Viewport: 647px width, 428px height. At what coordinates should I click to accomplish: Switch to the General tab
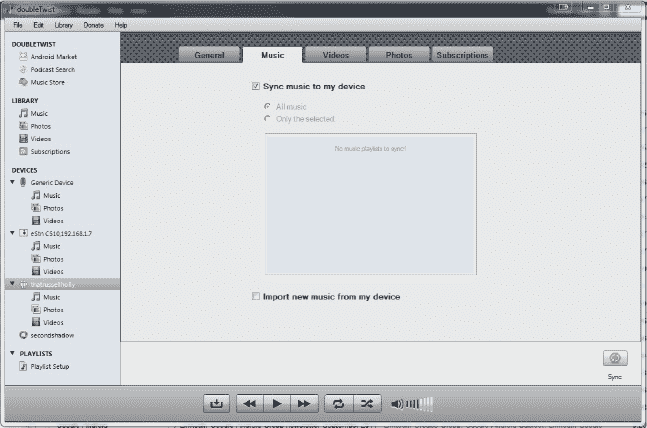pos(210,55)
